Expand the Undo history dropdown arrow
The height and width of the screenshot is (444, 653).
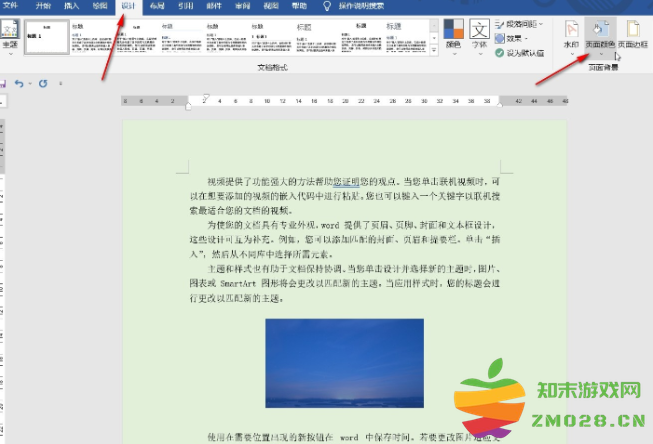coord(30,84)
